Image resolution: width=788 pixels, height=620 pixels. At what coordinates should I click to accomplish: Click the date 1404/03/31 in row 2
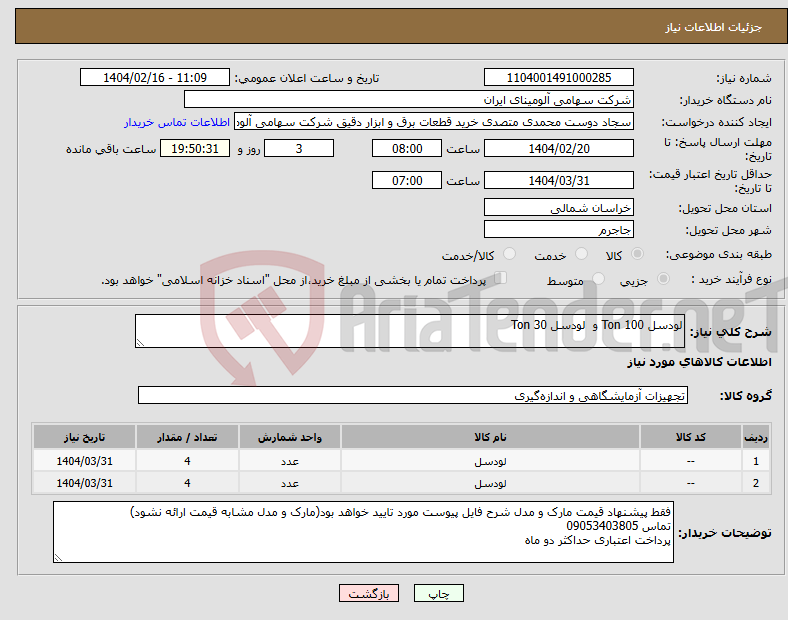pos(84,483)
